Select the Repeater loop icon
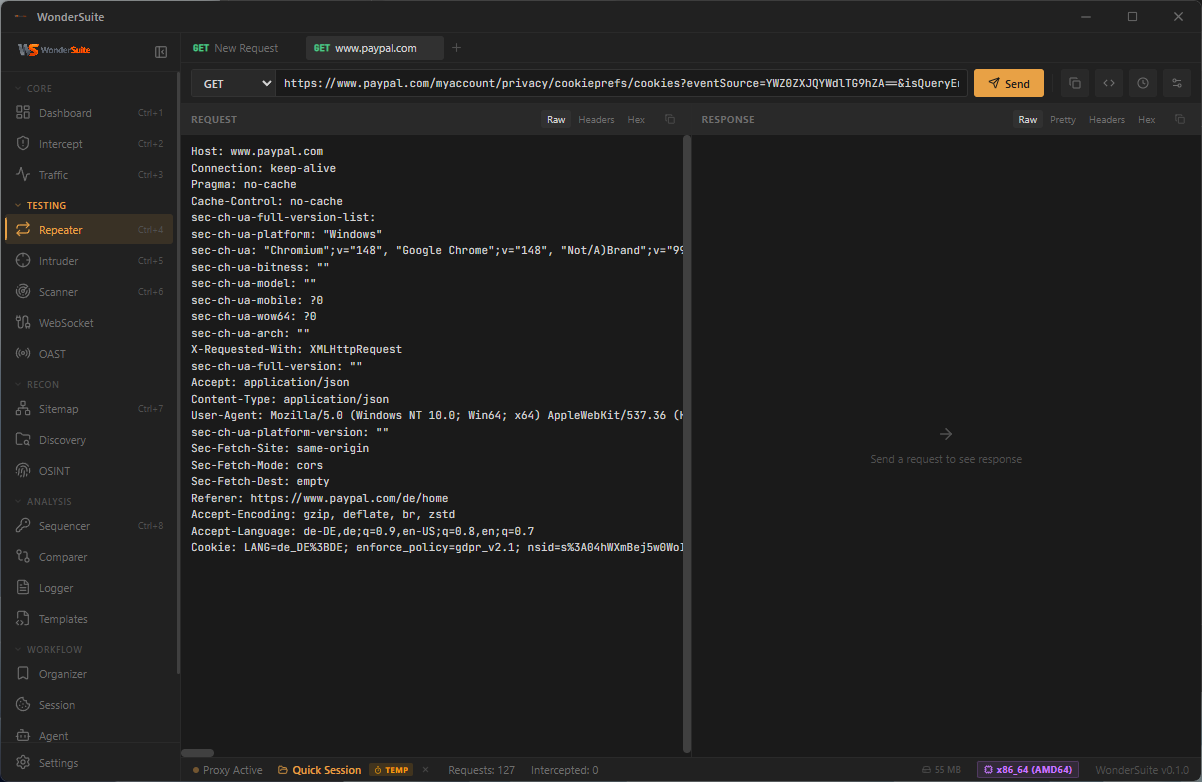This screenshot has height=782, width=1202. tap(23, 230)
